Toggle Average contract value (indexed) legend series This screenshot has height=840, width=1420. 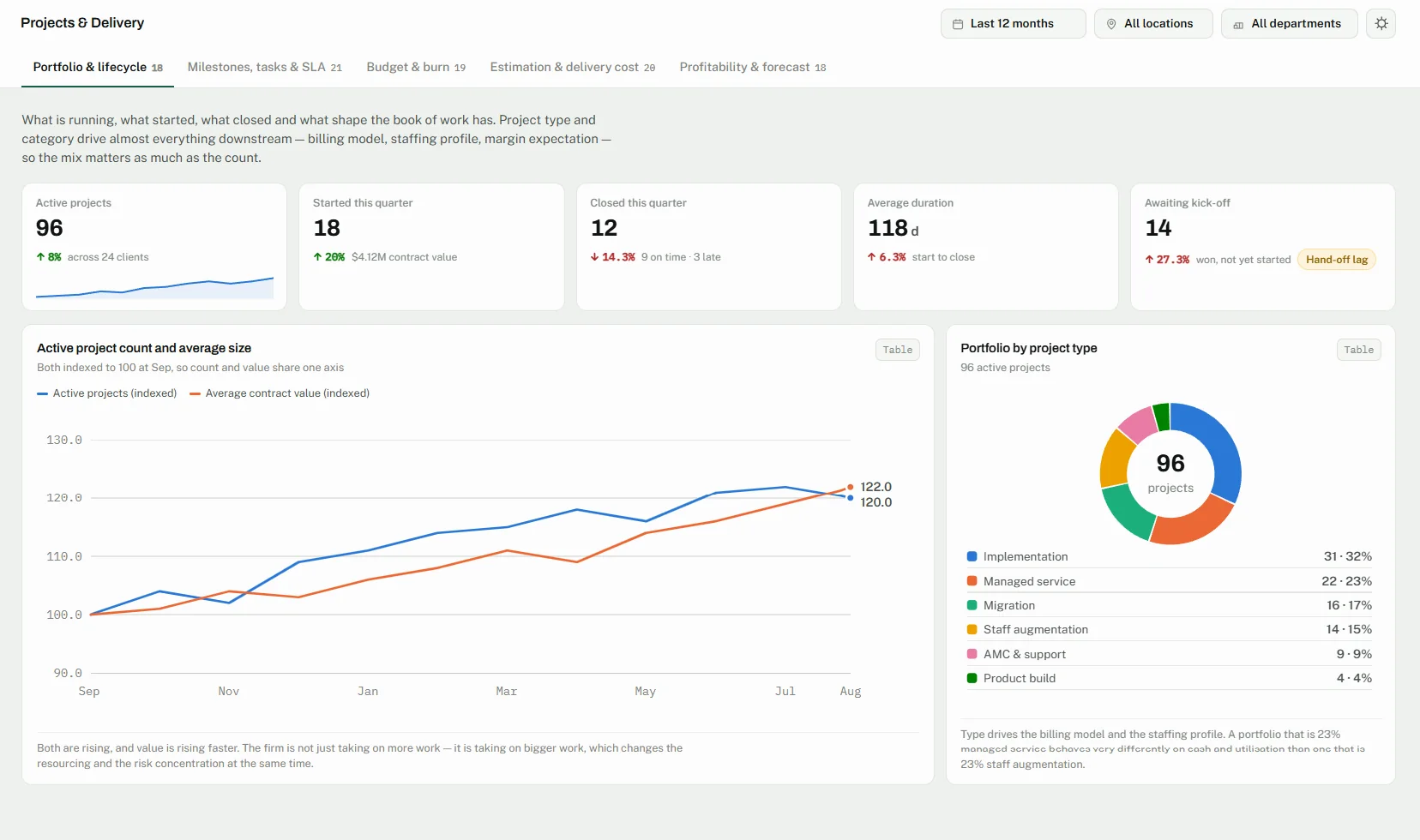[x=280, y=393]
